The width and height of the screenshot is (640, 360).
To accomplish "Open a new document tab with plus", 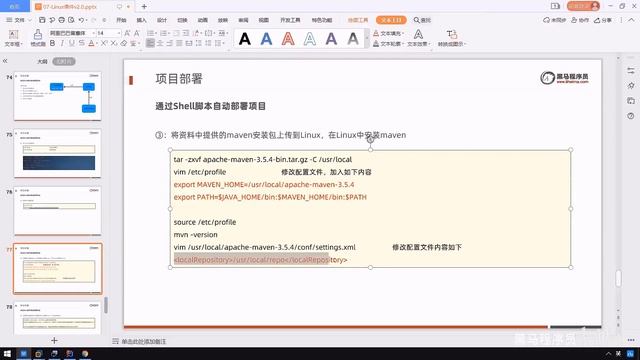I will point(144,7).
